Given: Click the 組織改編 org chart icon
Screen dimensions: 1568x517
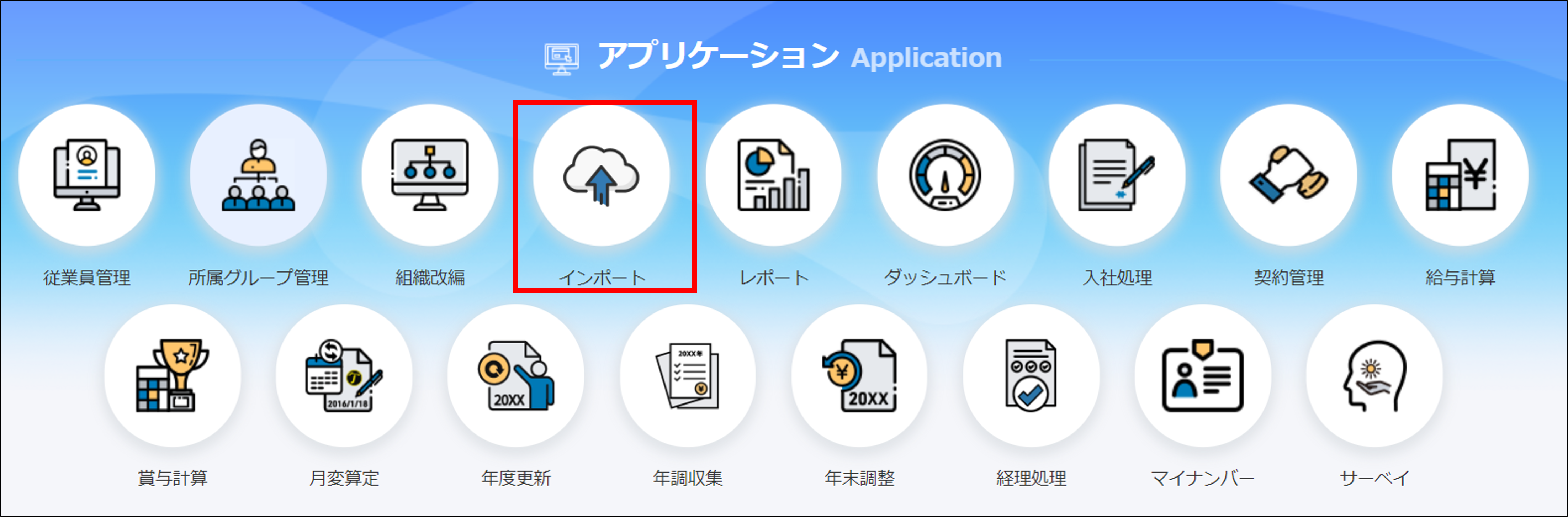Looking at the screenshot, I should [430, 175].
